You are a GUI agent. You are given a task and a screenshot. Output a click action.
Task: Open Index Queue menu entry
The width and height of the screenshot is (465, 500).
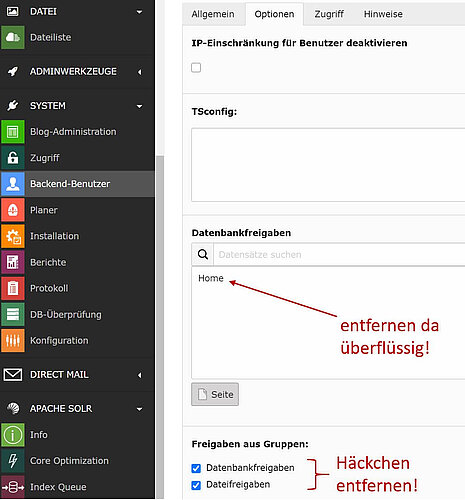[x=58, y=487]
